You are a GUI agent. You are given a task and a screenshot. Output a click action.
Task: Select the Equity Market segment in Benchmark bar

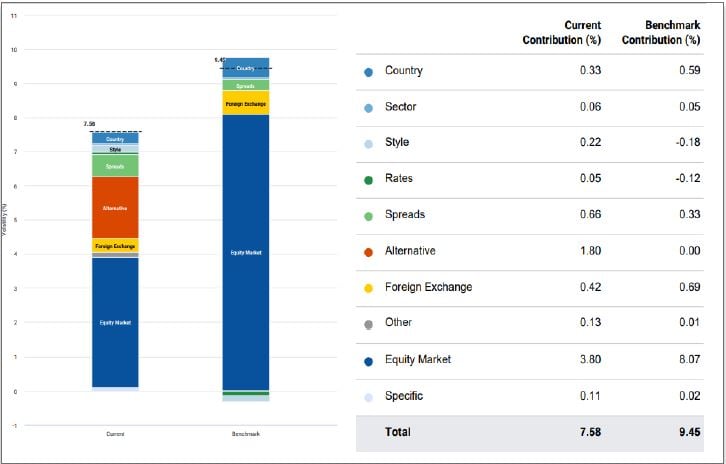(x=245, y=252)
